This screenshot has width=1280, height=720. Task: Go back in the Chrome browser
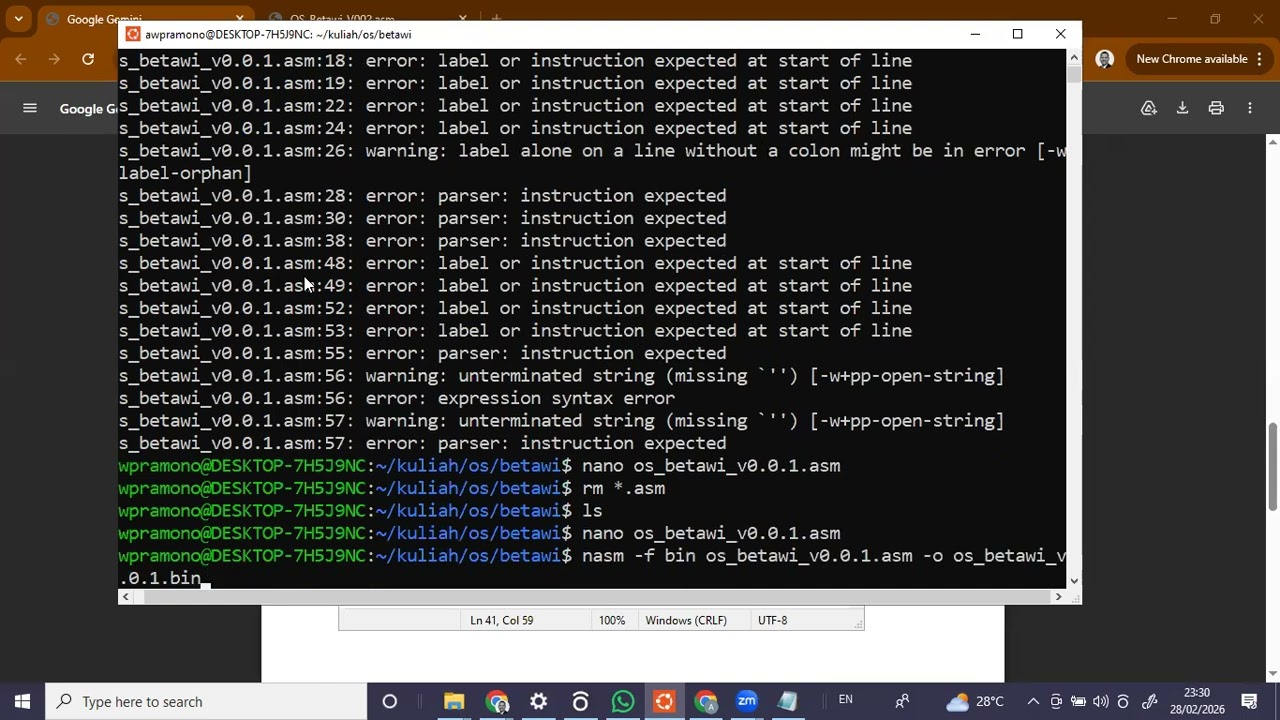[21, 59]
